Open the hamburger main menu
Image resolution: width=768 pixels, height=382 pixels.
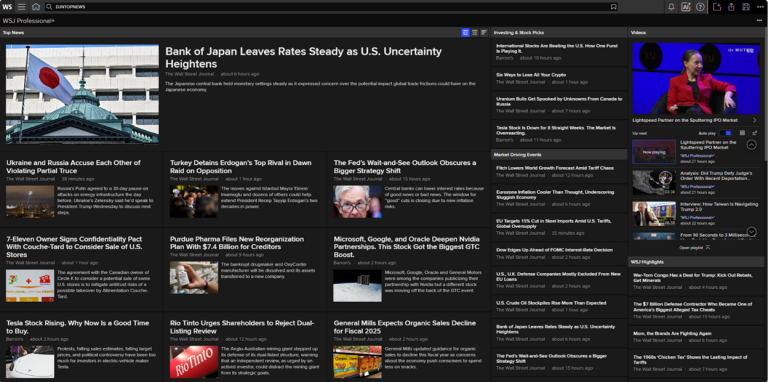click(22, 7)
